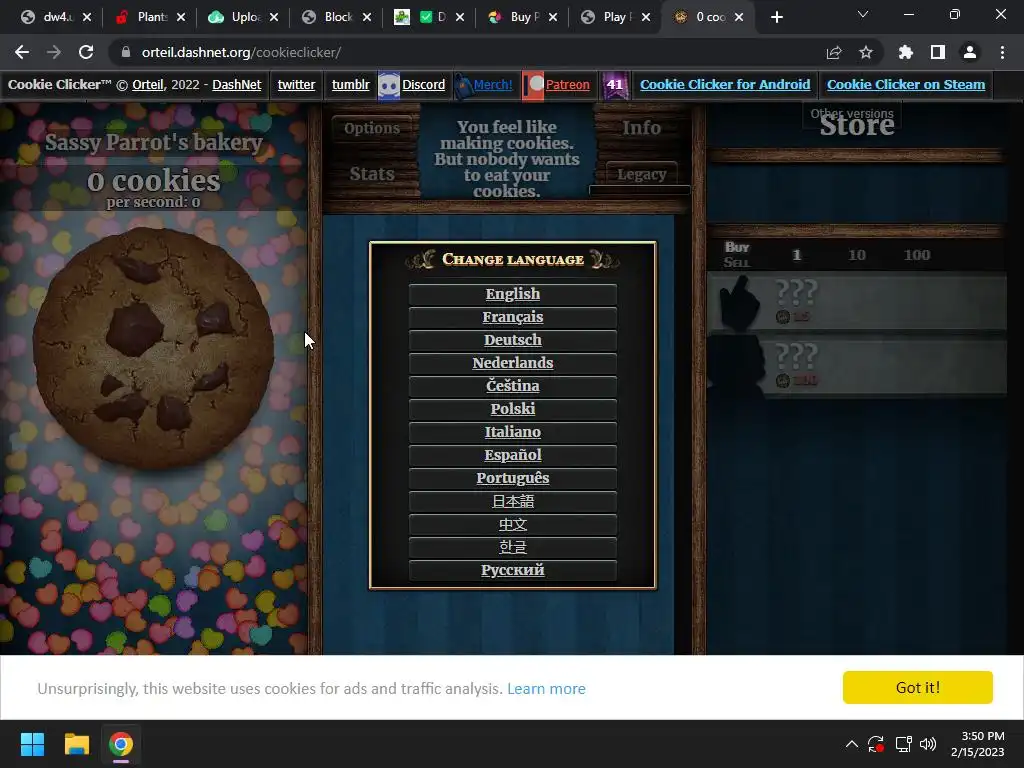Viewport: 1024px width, 768px height.
Task: Open Cookie Clicker for Android link
Action: [725, 84]
